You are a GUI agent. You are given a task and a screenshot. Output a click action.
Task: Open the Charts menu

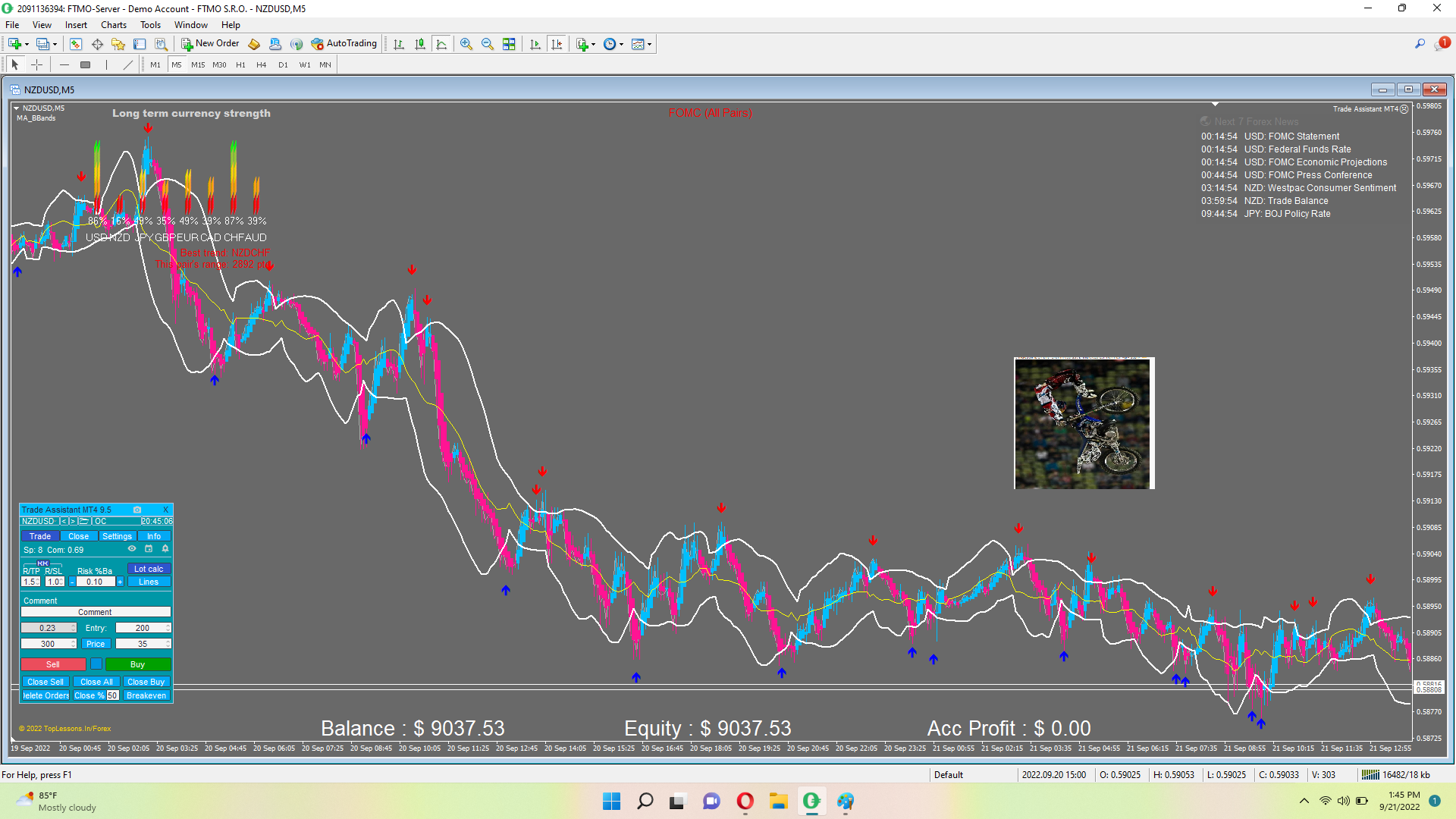point(113,25)
